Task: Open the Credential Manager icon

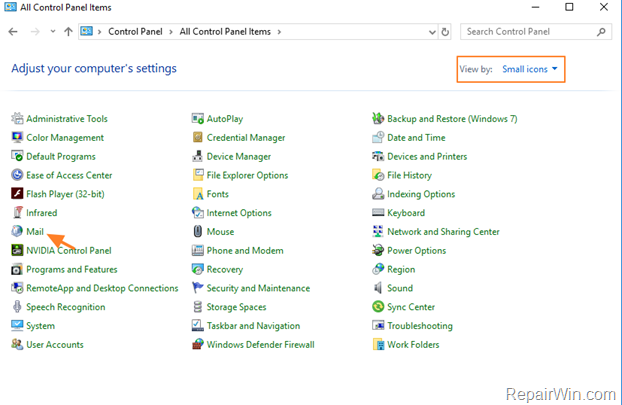Action: [198, 137]
